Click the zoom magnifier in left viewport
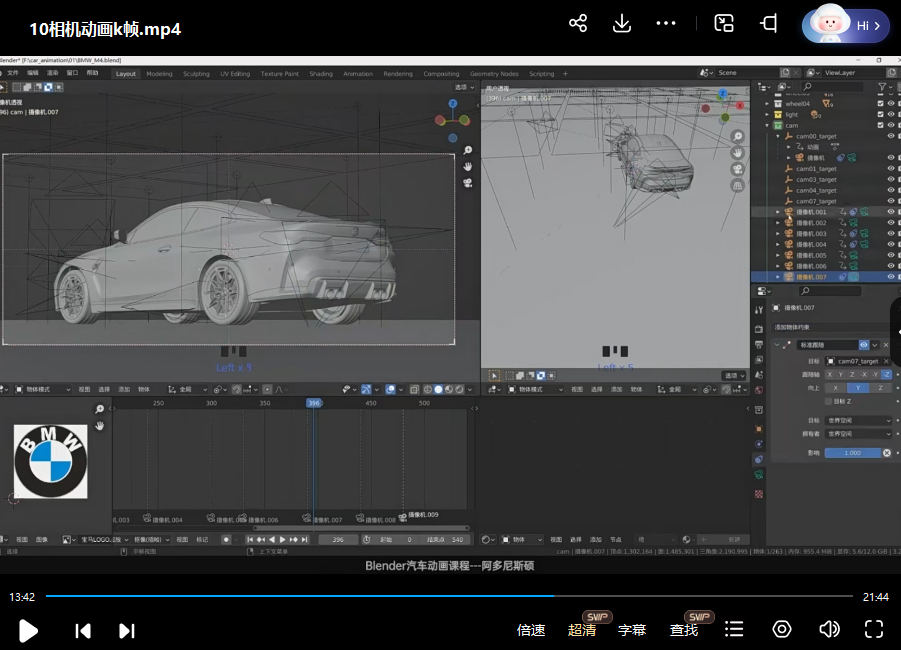This screenshot has width=901, height=650. [x=467, y=151]
